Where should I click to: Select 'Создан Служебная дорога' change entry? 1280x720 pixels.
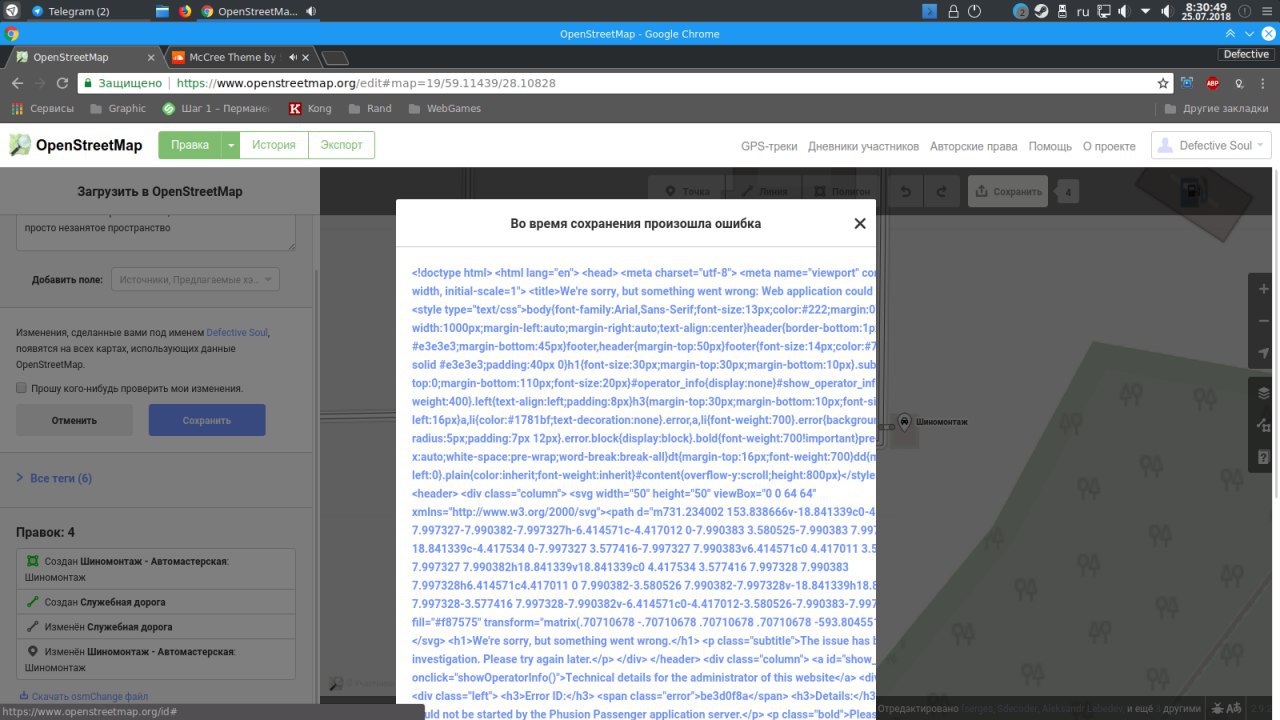156,602
